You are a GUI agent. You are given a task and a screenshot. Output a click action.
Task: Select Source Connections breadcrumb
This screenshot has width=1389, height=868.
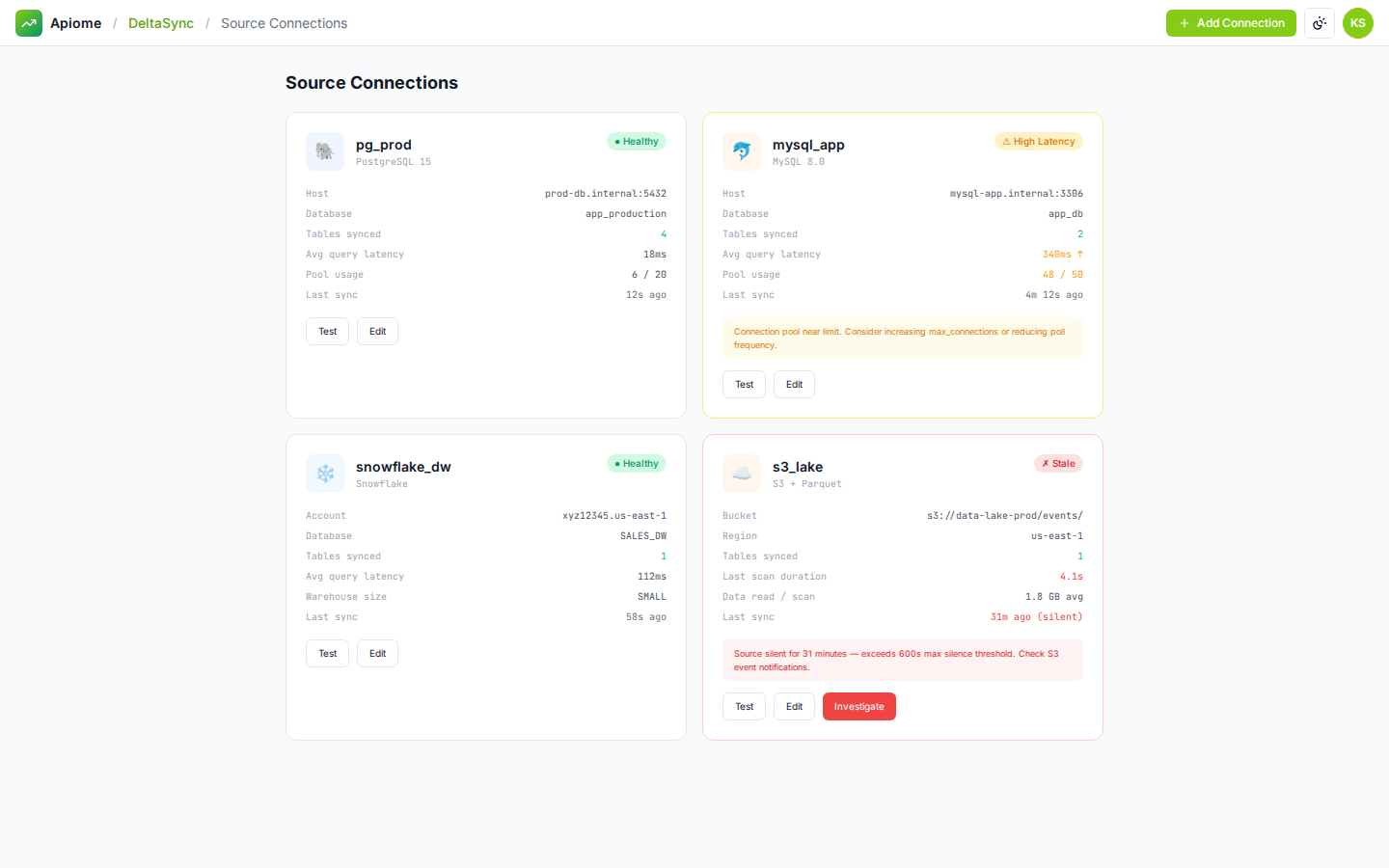pos(284,23)
